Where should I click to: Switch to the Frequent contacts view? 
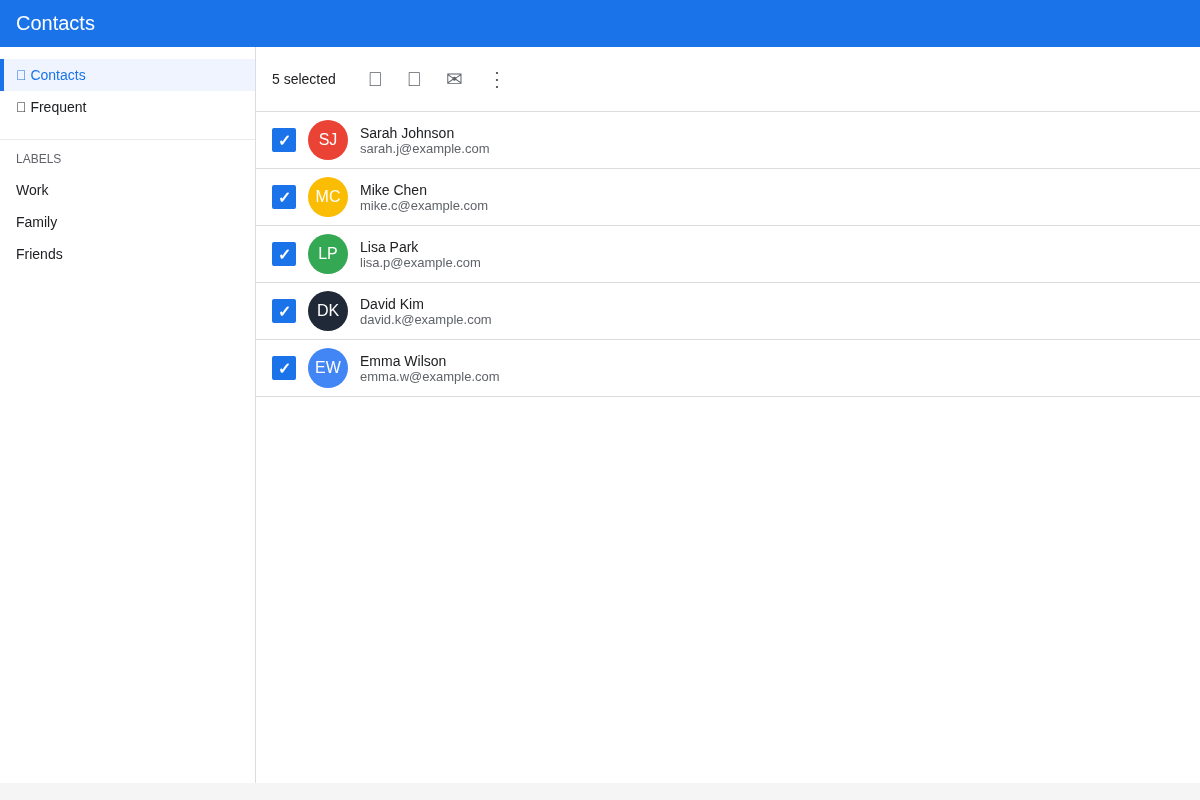(x=59, y=106)
